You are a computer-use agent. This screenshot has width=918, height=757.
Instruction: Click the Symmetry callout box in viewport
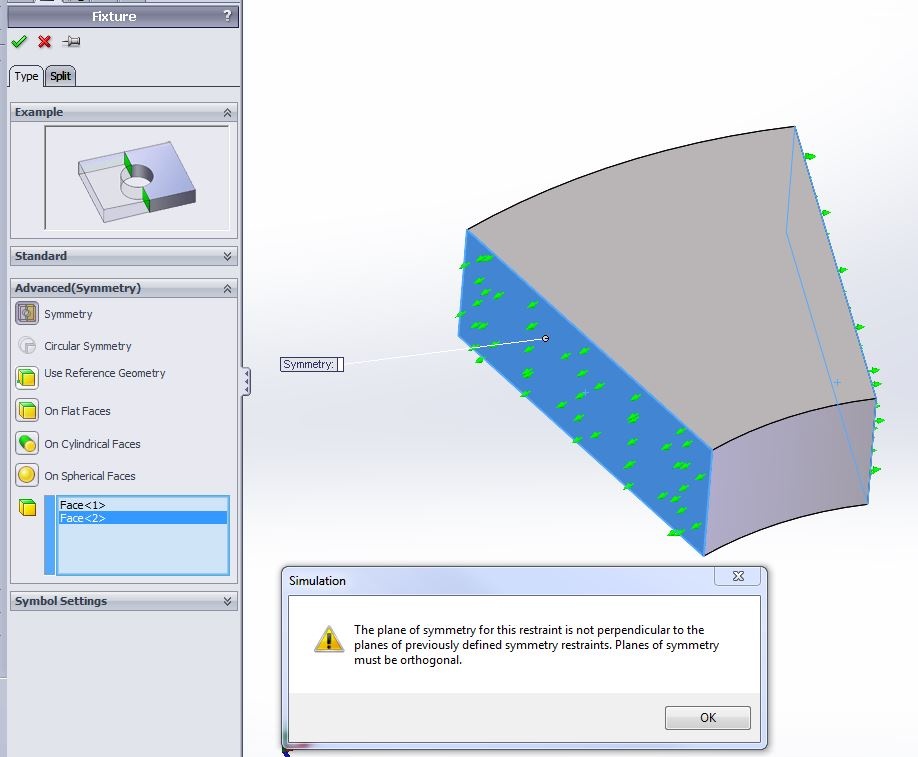pyautogui.click(x=312, y=364)
